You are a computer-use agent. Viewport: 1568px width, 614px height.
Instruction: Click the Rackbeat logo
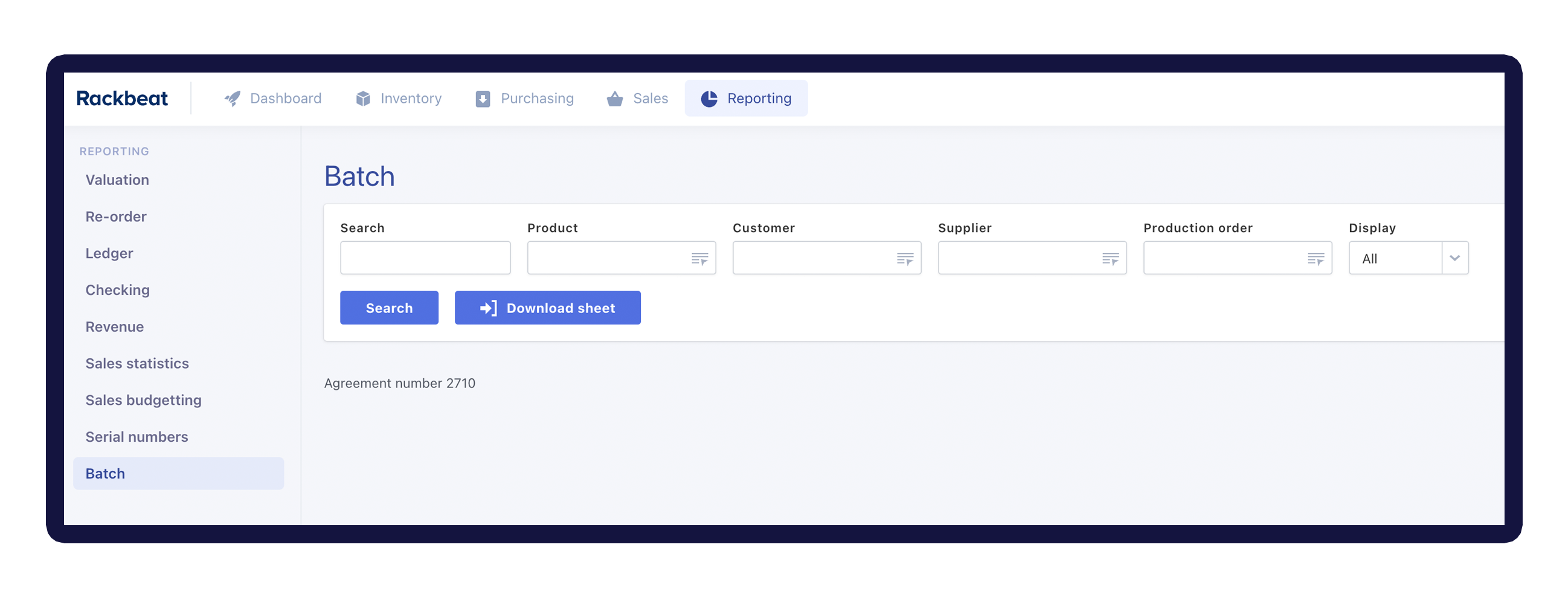(122, 98)
